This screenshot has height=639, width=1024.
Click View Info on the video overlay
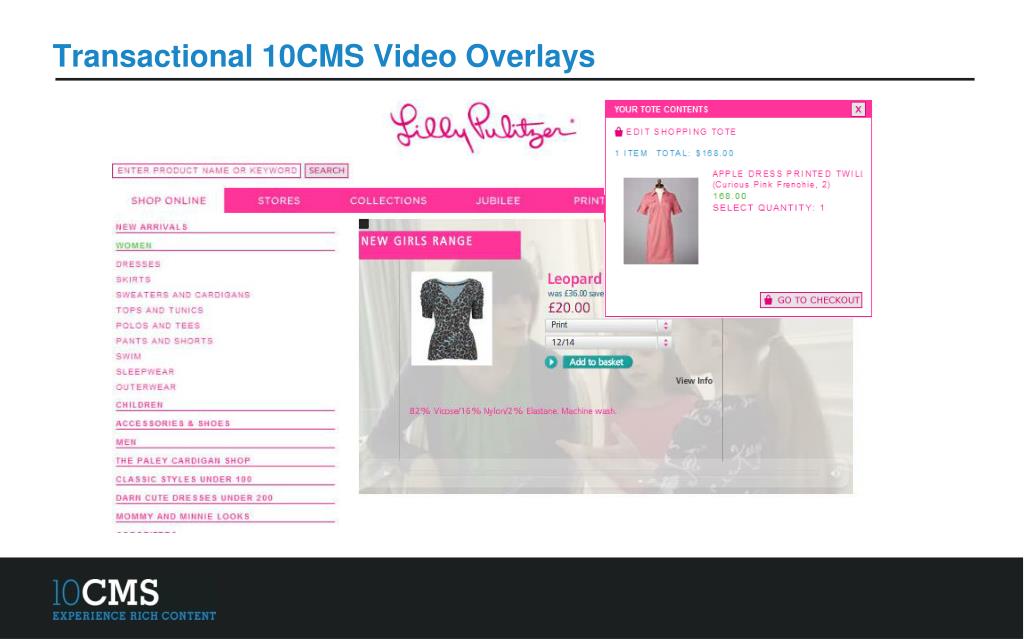coord(694,380)
